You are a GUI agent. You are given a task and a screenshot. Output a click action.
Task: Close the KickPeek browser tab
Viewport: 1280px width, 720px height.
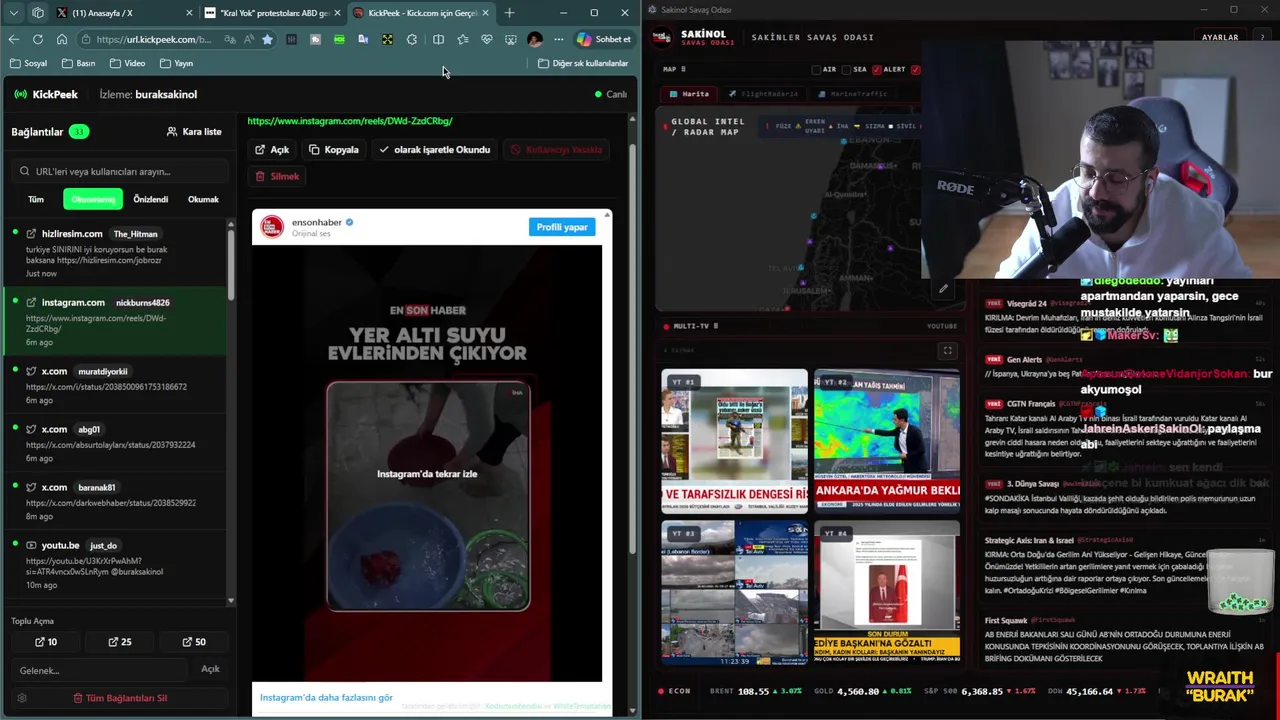pos(487,13)
